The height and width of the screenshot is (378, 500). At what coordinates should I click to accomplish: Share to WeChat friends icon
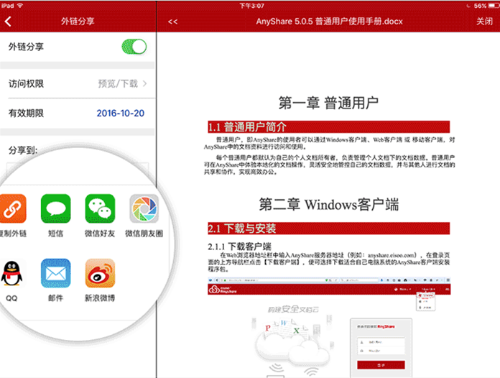(100, 209)
